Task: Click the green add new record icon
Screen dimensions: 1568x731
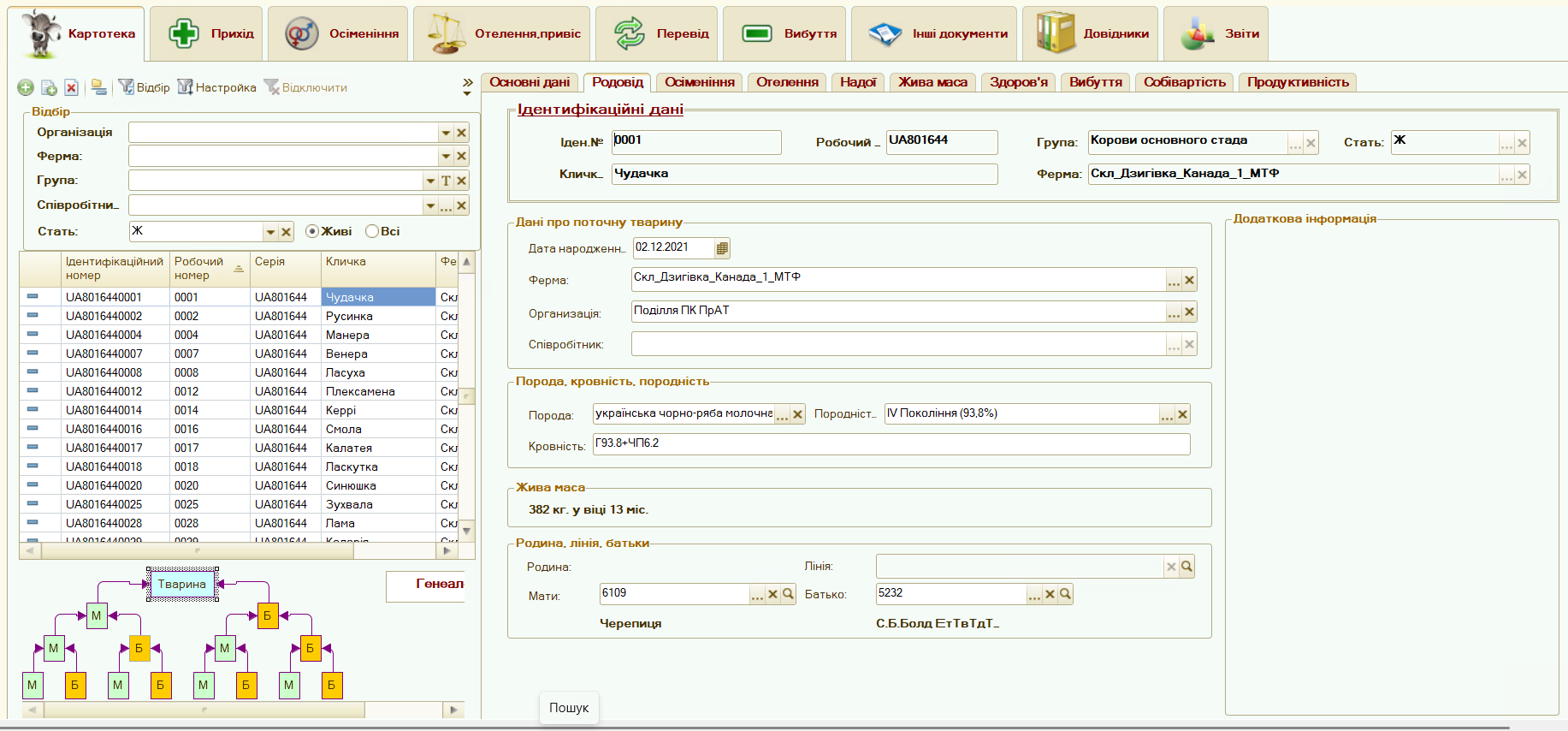Action: click(x=26, y=87)
